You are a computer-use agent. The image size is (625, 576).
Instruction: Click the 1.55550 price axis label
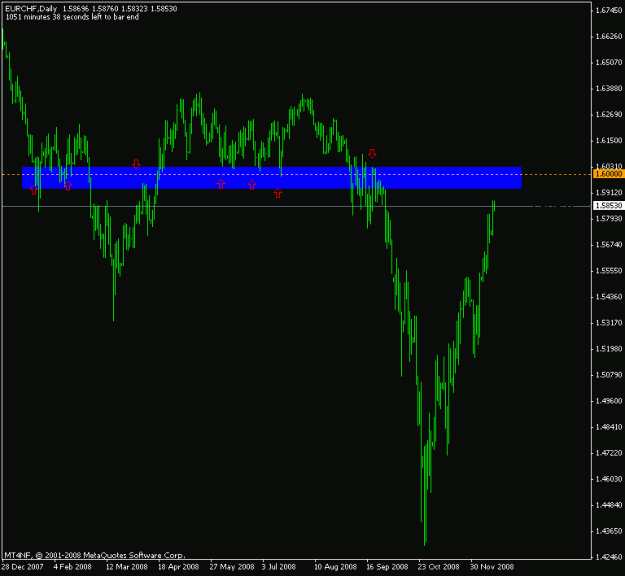pyautogui.click(x=609, y=271)
